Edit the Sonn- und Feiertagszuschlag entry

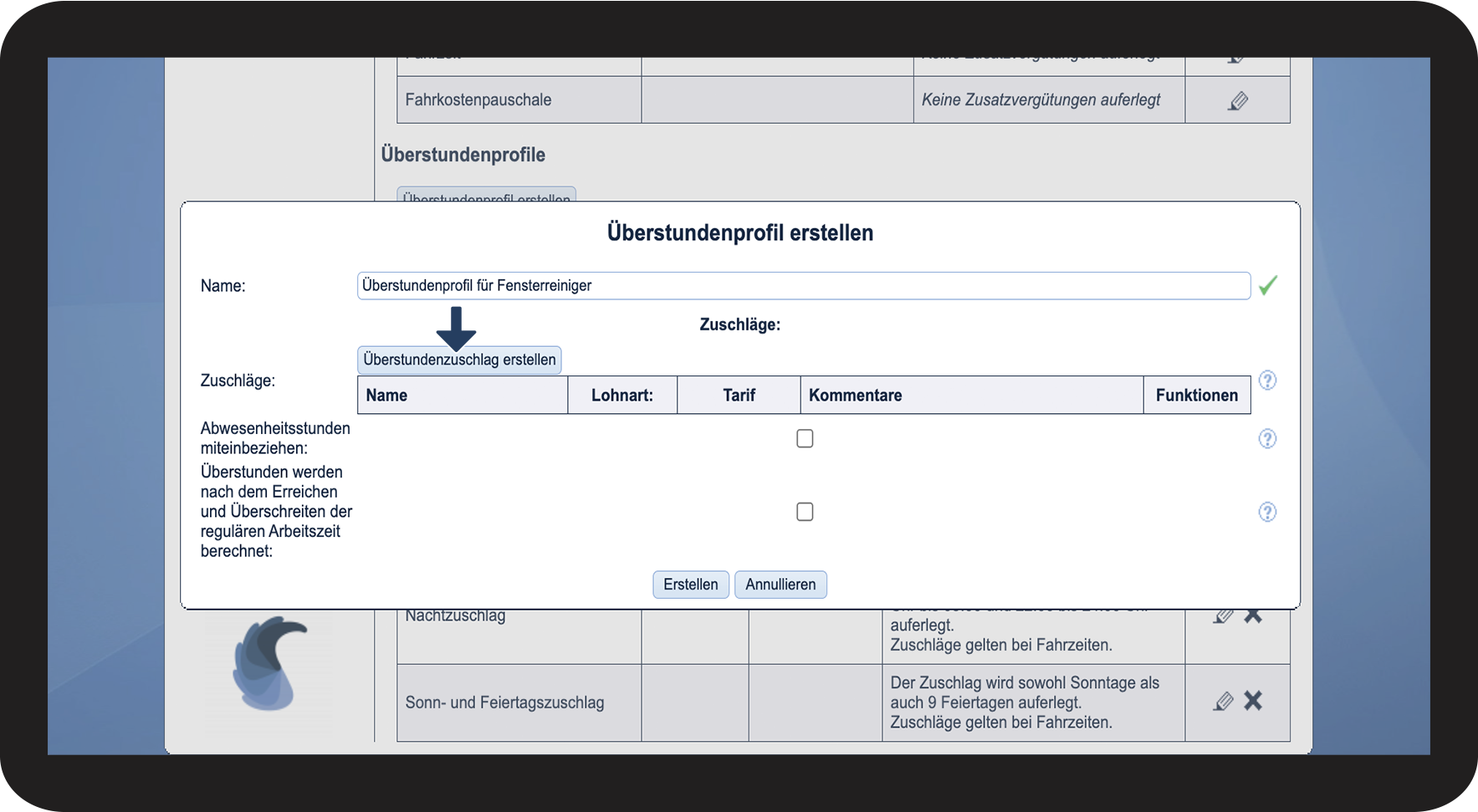pos(1224,701)
